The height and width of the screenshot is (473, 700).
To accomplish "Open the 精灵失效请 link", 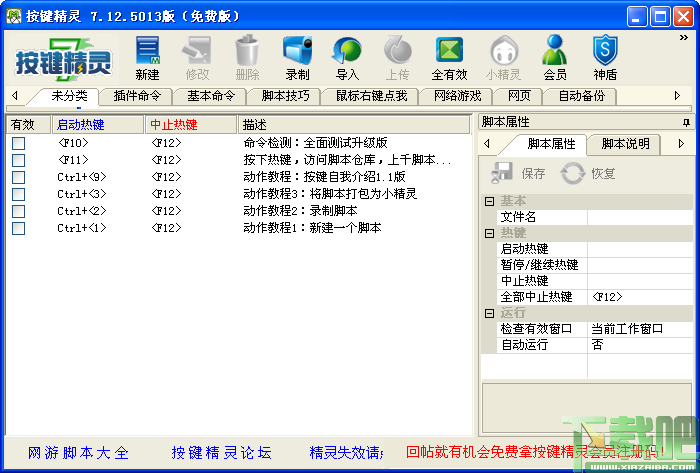I will [346, 453].
